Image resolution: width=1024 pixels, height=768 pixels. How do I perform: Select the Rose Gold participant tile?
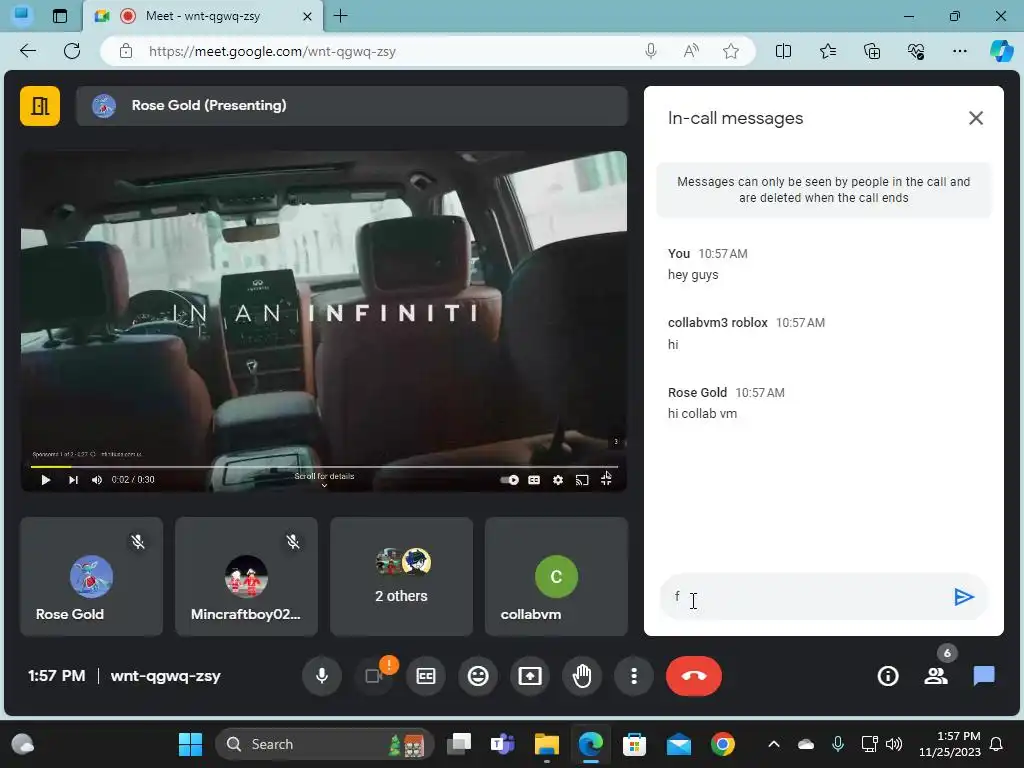(x=91, y=576)
